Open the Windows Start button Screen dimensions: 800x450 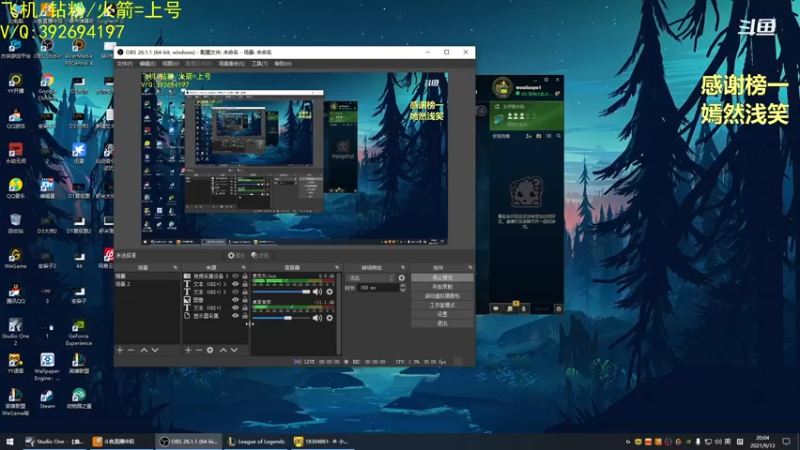9,441
